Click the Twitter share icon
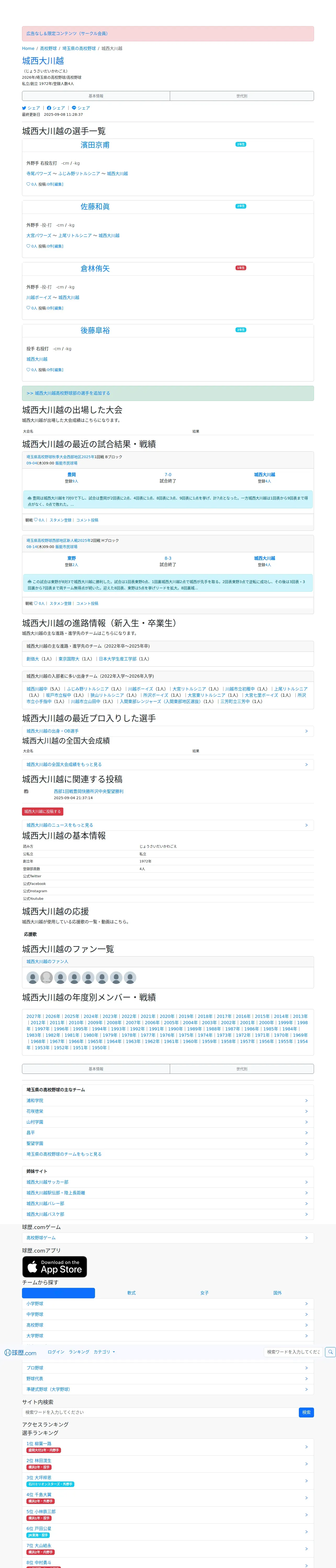 coord(24,108)
